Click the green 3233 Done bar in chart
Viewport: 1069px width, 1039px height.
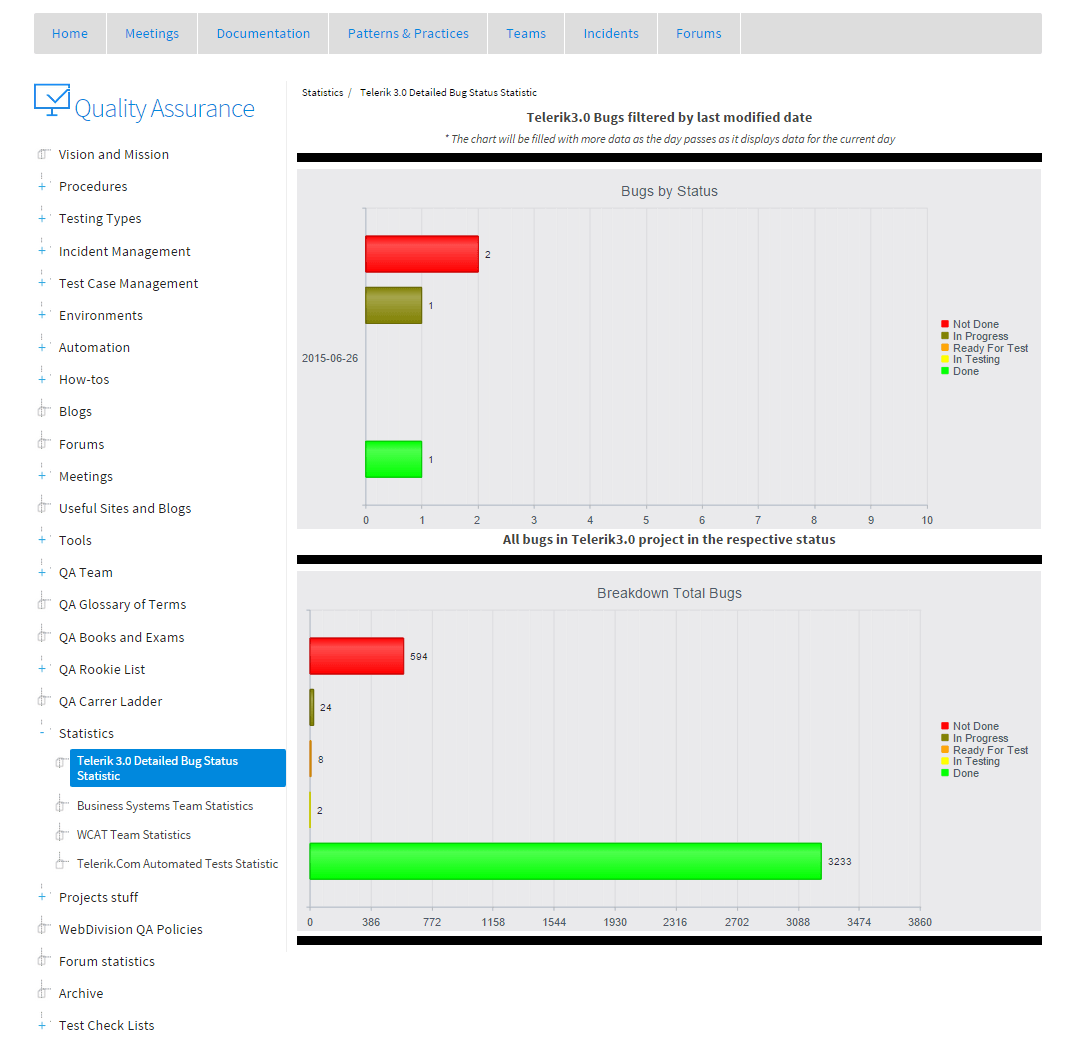pyautogui.click(x=565, y=861)
